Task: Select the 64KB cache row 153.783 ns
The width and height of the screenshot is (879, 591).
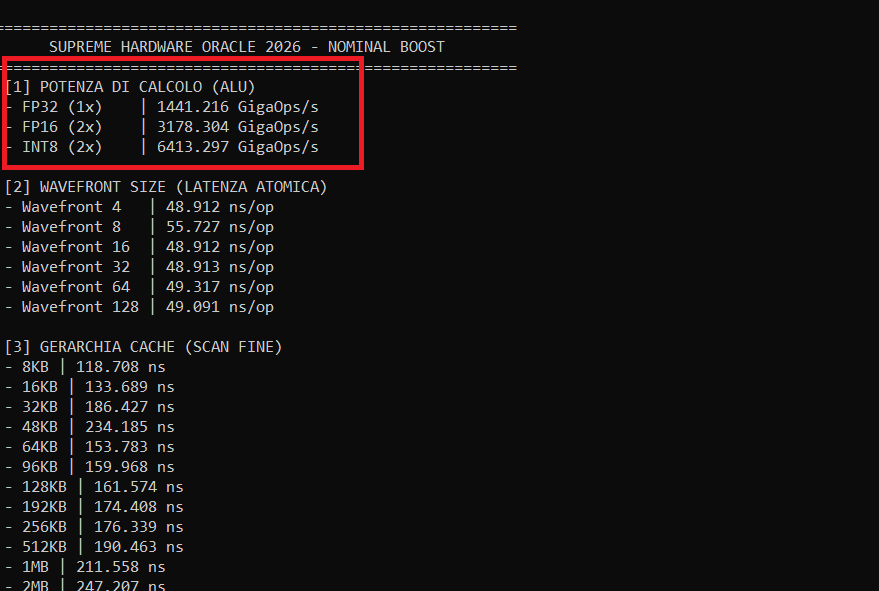Action: click(x=90, y=447)
